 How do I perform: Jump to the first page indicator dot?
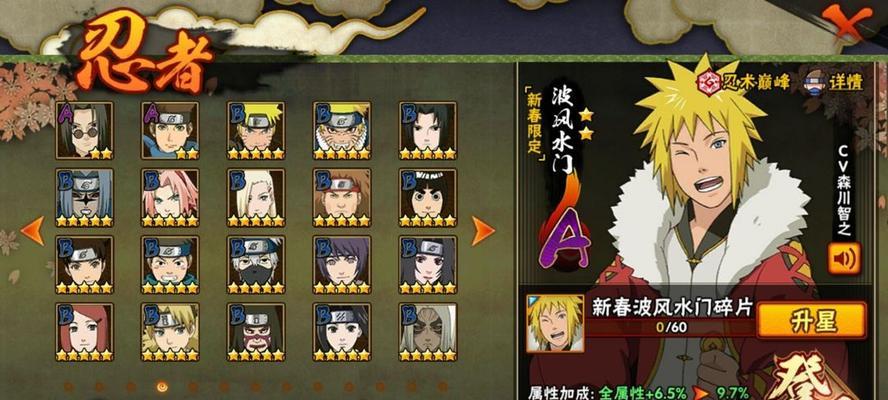point(69,387)
